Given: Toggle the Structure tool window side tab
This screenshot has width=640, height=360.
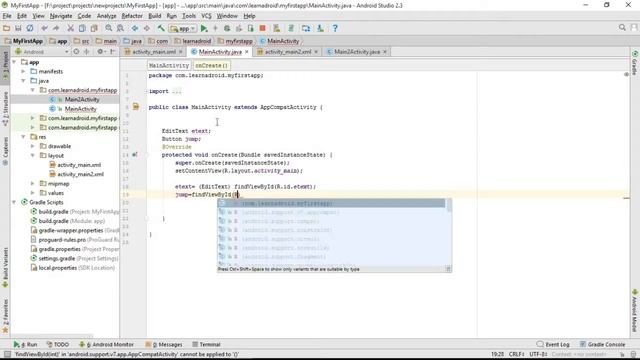Looking at the screenshot, I should [x=5, y=108].
